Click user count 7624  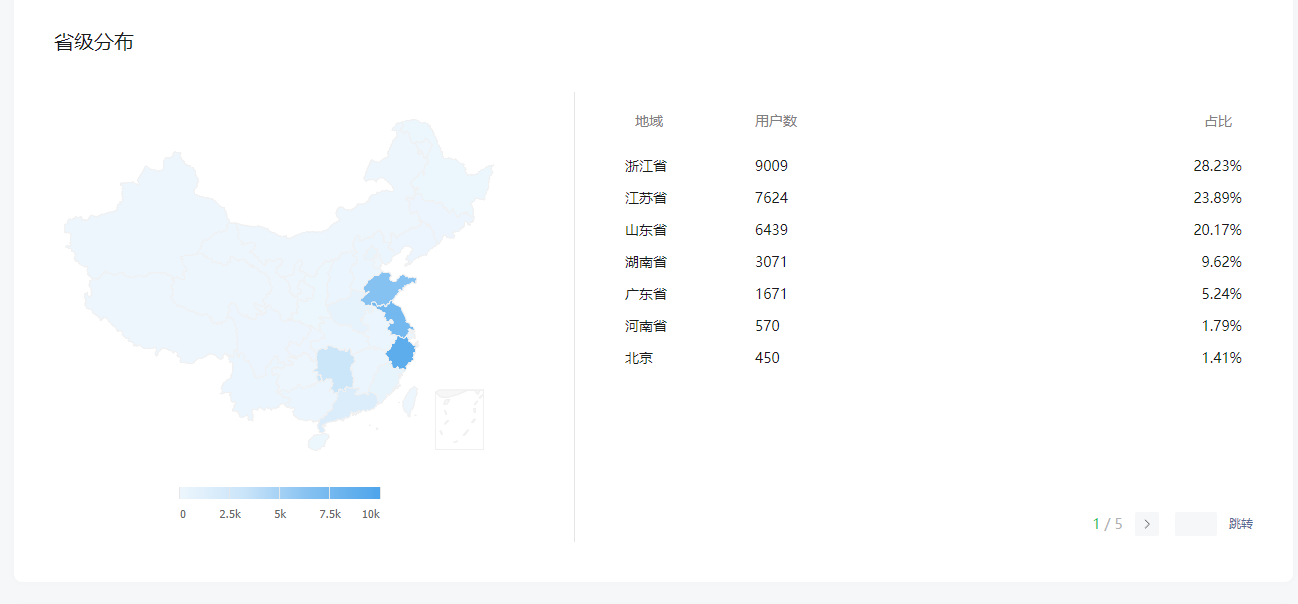[x=771, y=198]
